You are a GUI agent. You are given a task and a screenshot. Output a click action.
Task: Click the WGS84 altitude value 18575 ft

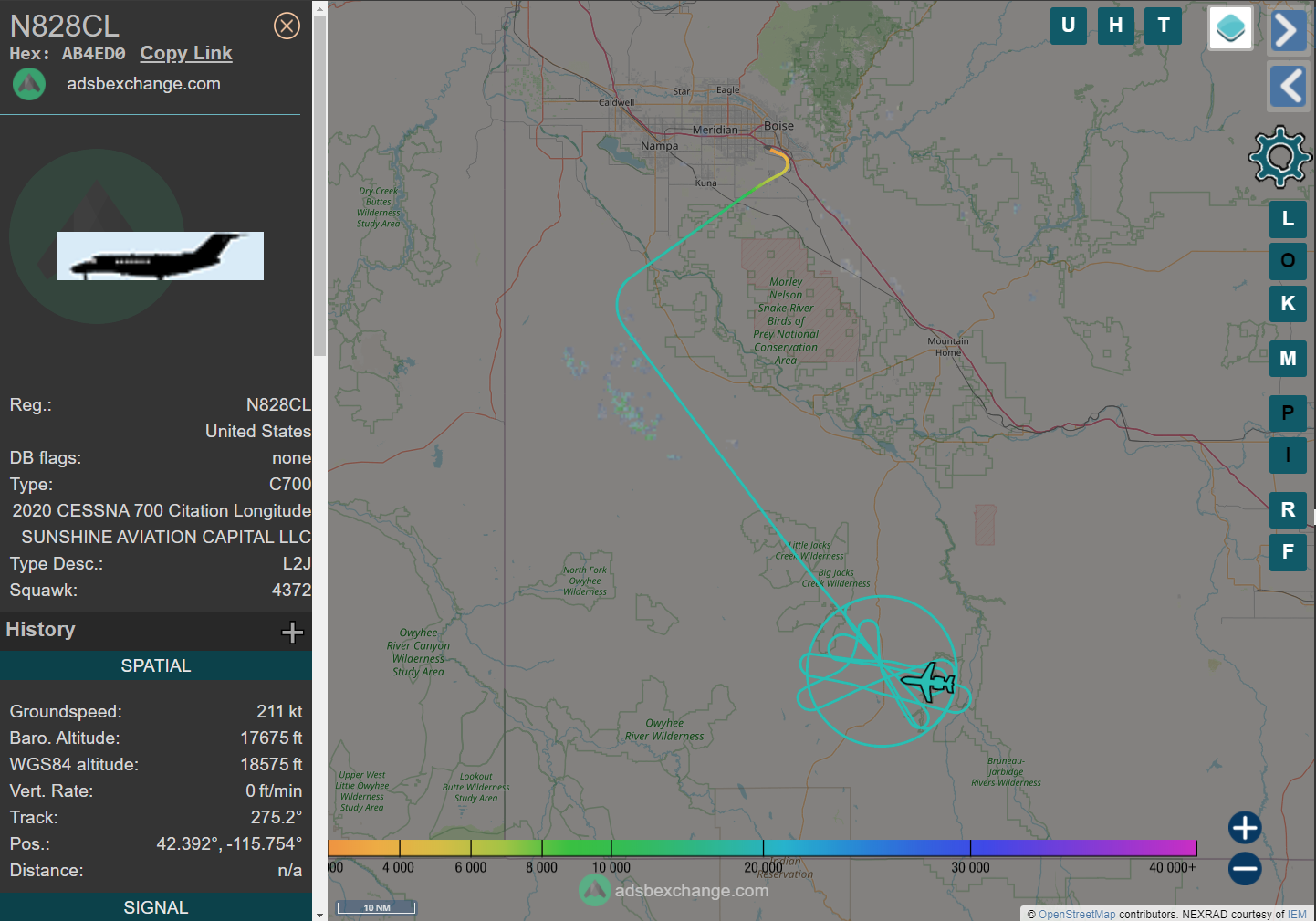[271, 765]
